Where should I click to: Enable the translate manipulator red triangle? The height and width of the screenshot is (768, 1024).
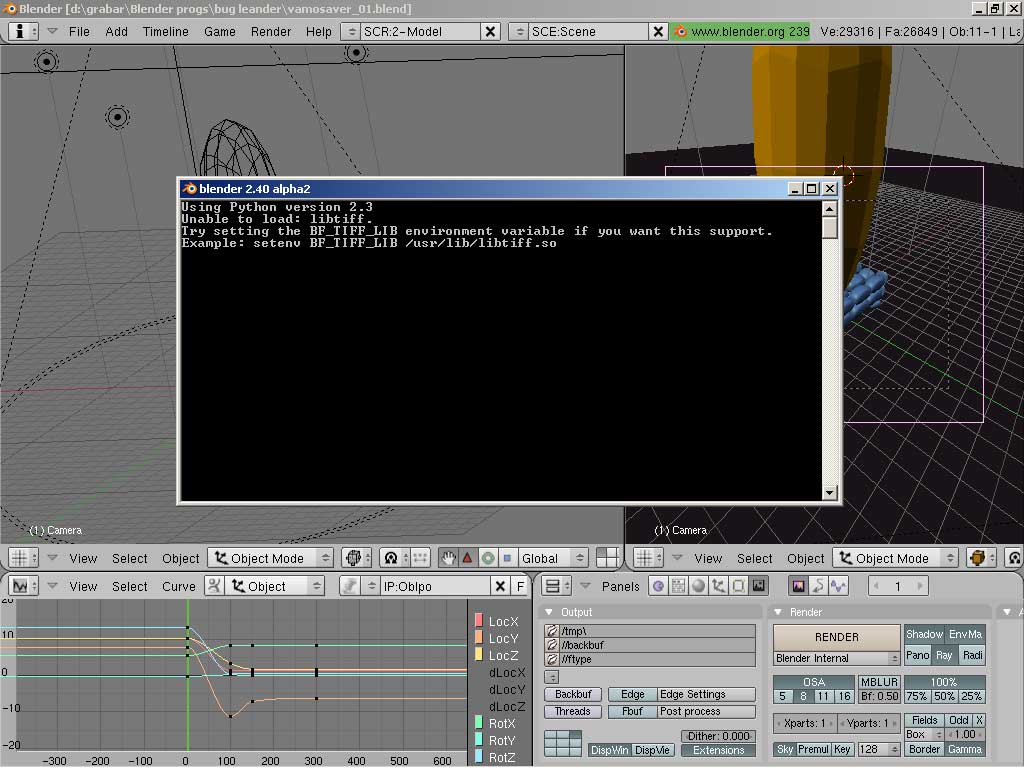coord(468,558)
